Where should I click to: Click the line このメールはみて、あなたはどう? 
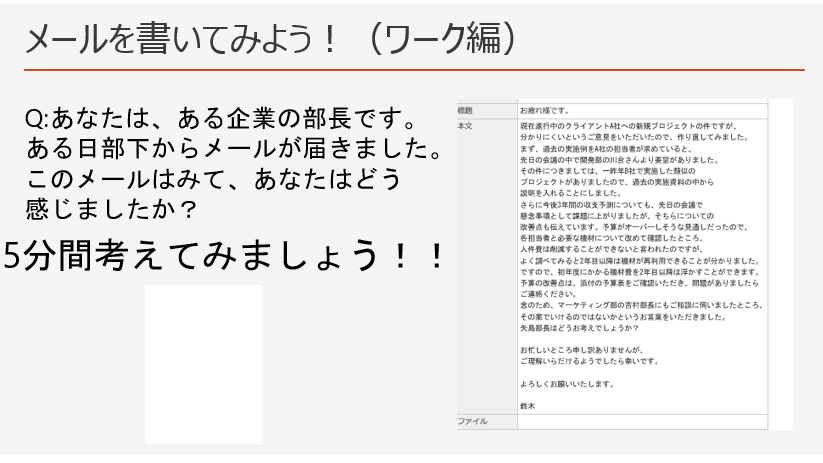click(213, 180)
